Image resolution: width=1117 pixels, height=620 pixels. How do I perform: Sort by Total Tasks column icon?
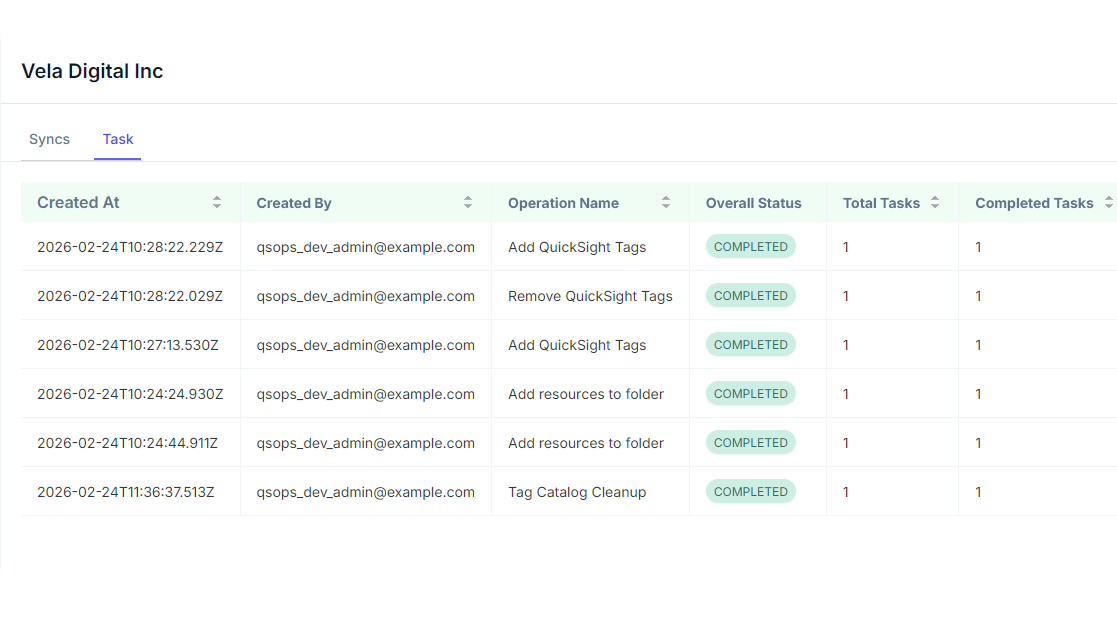click(935, 202)
